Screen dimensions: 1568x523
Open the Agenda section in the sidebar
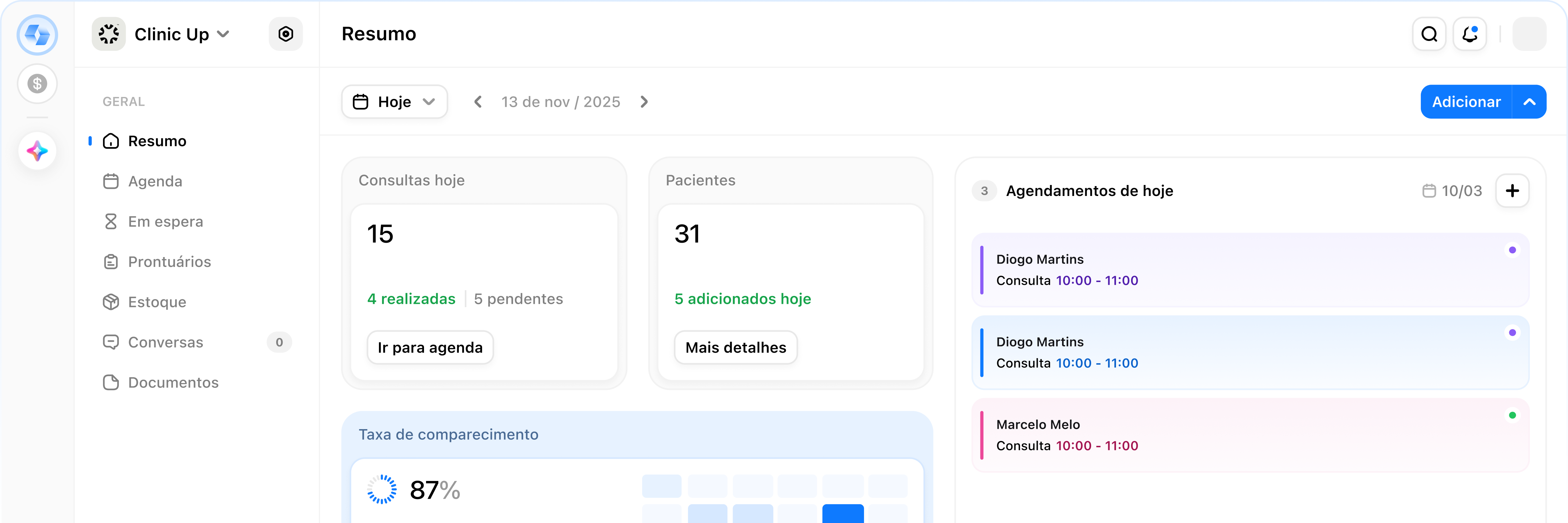point(155,181)
